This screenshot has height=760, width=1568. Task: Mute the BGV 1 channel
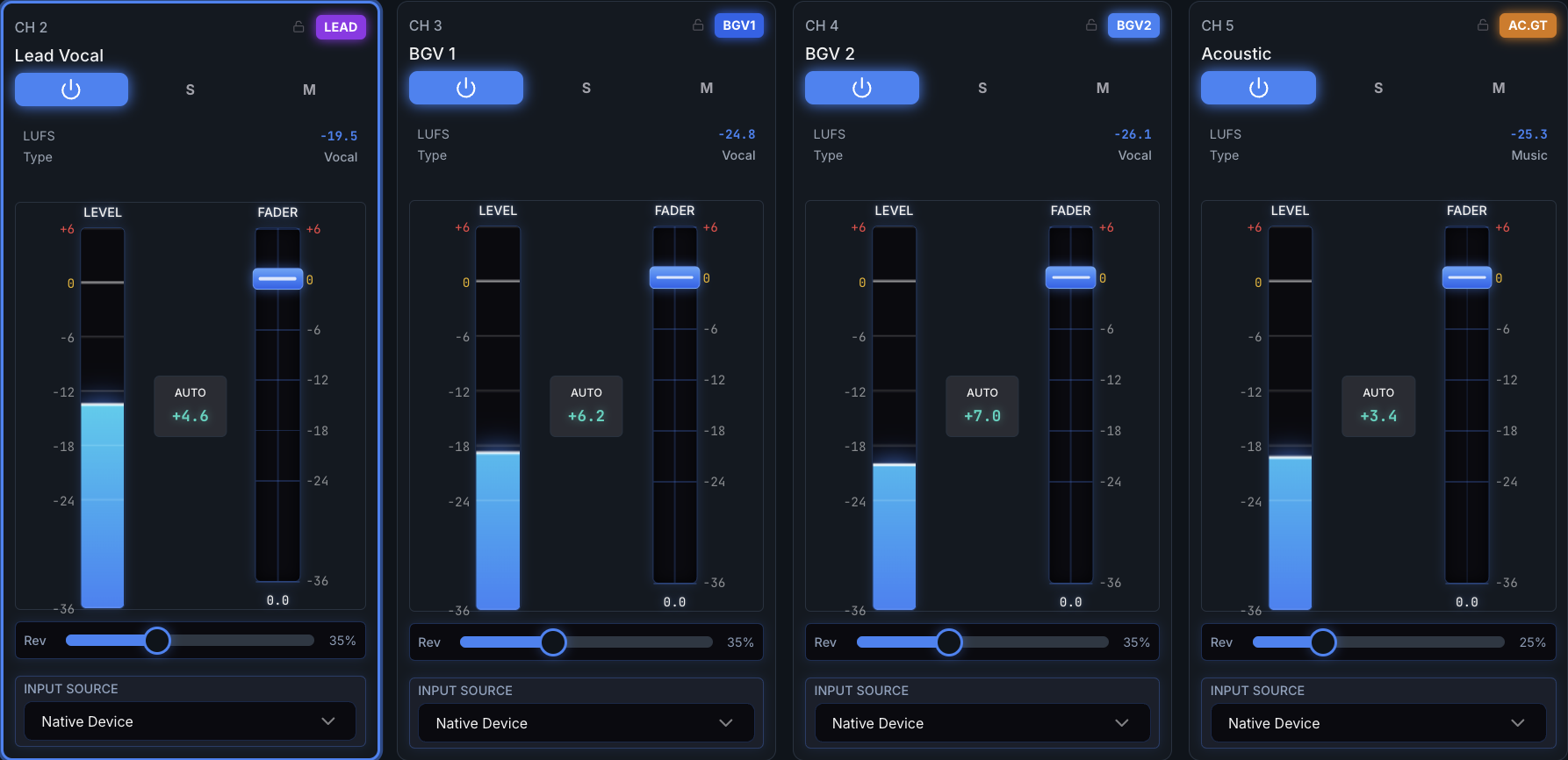click(x=706, y=88)
